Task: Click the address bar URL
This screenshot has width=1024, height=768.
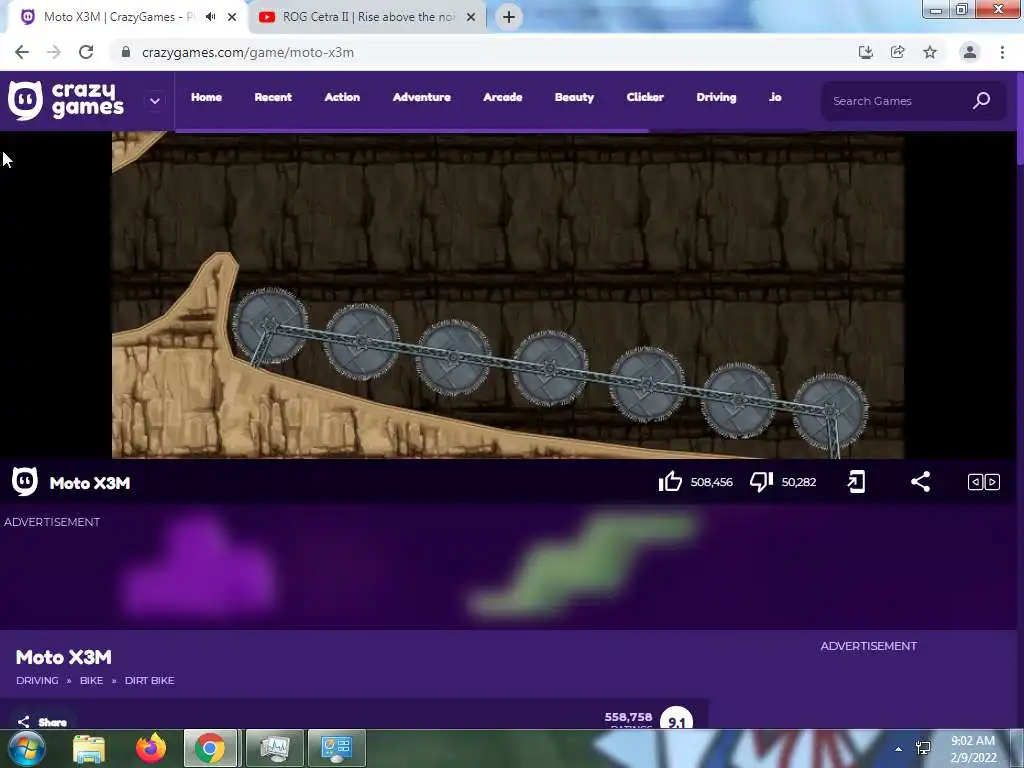Action: pyautogui.click(x=248, y=52)
